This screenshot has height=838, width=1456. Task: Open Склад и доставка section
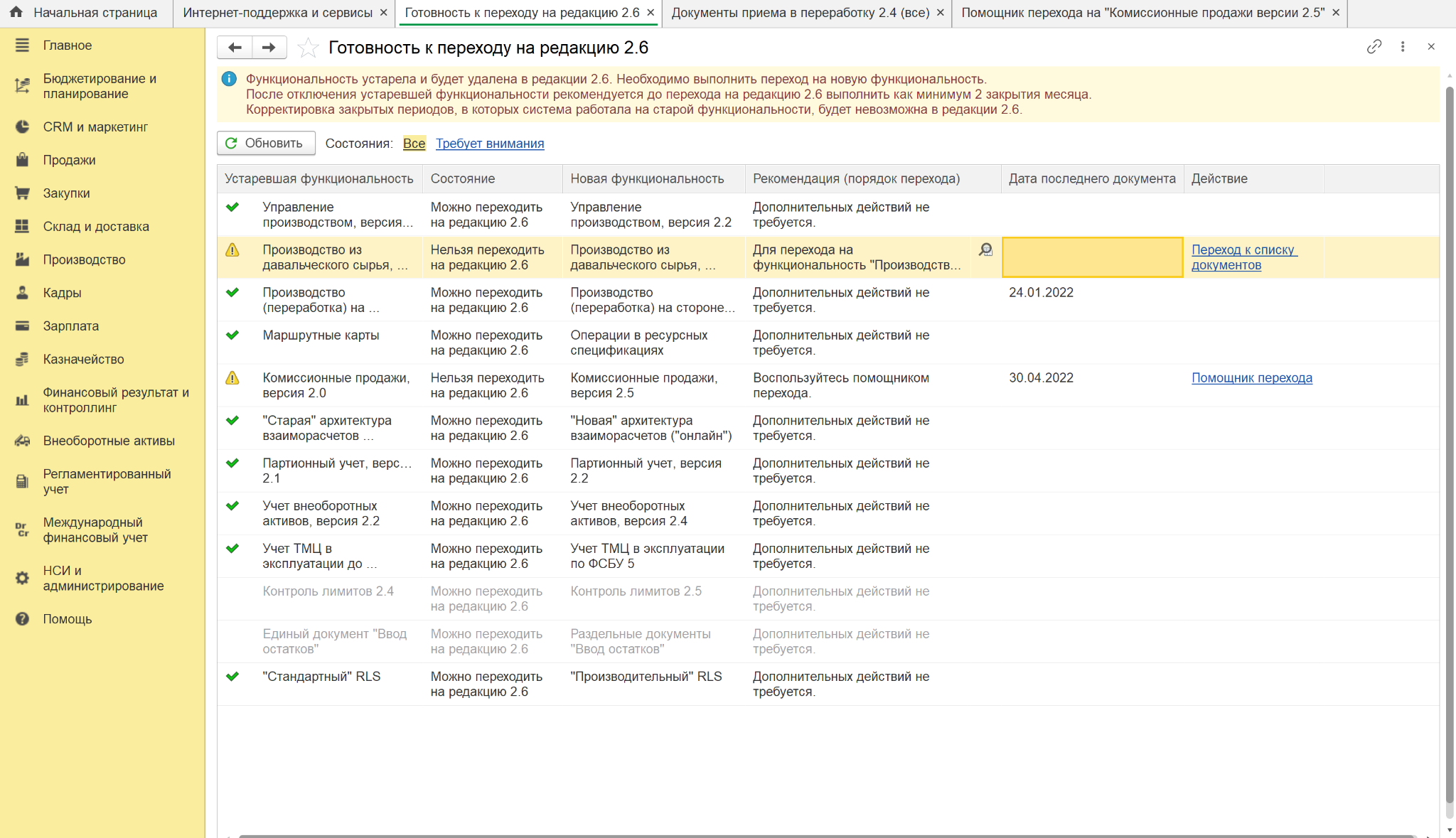point(102,226)
